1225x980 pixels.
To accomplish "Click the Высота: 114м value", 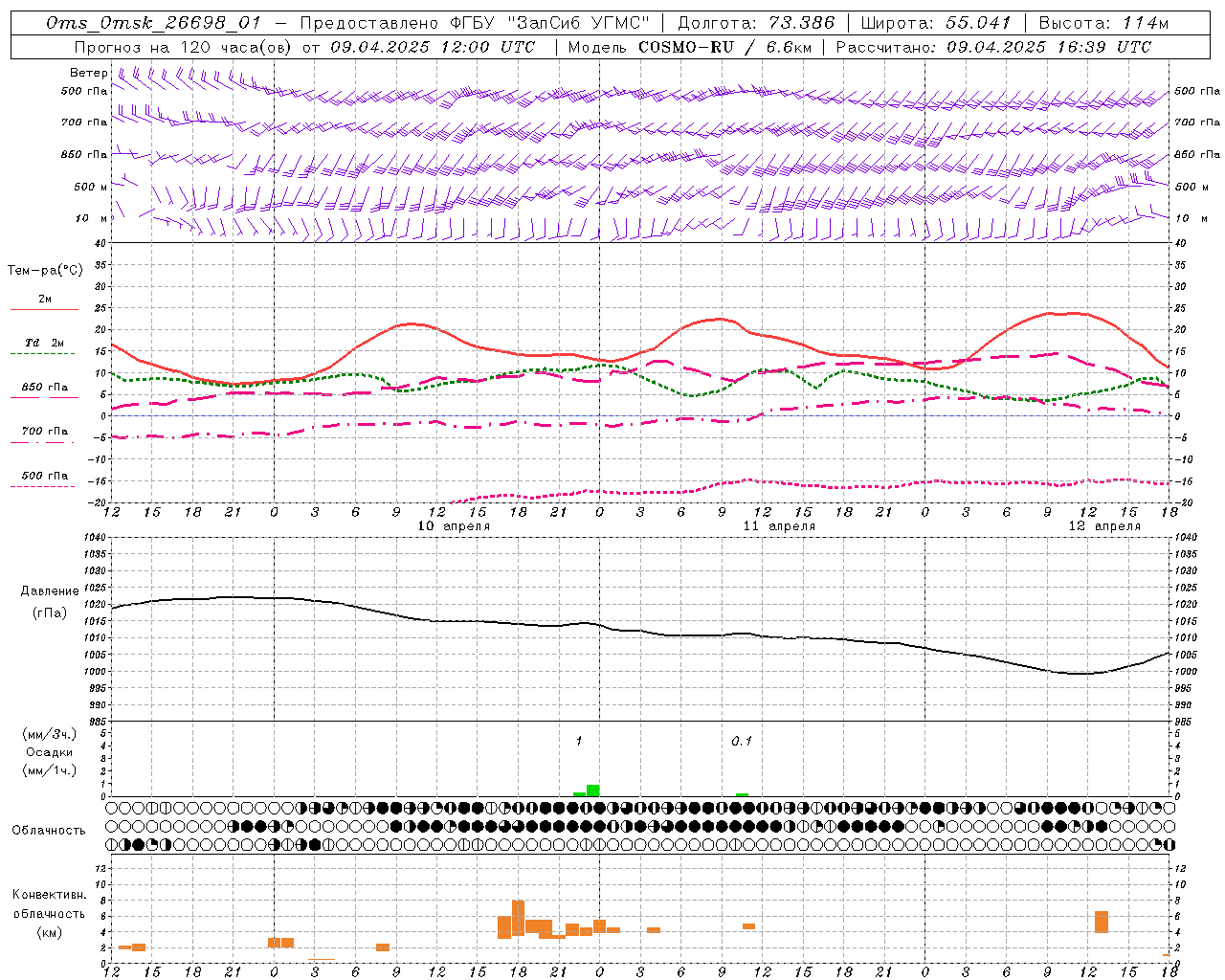I will [1103, 23].
